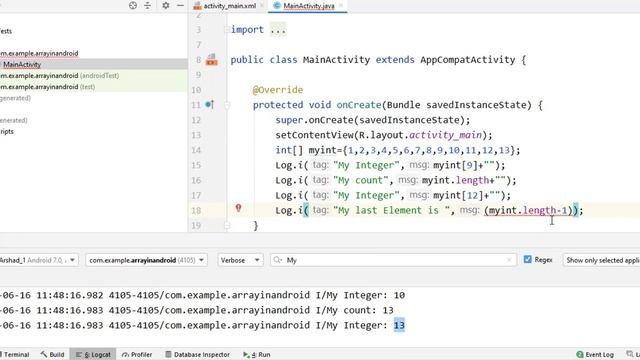Open the Build tool window
This screenshot has height=360, width=640.
pos(53,354)
